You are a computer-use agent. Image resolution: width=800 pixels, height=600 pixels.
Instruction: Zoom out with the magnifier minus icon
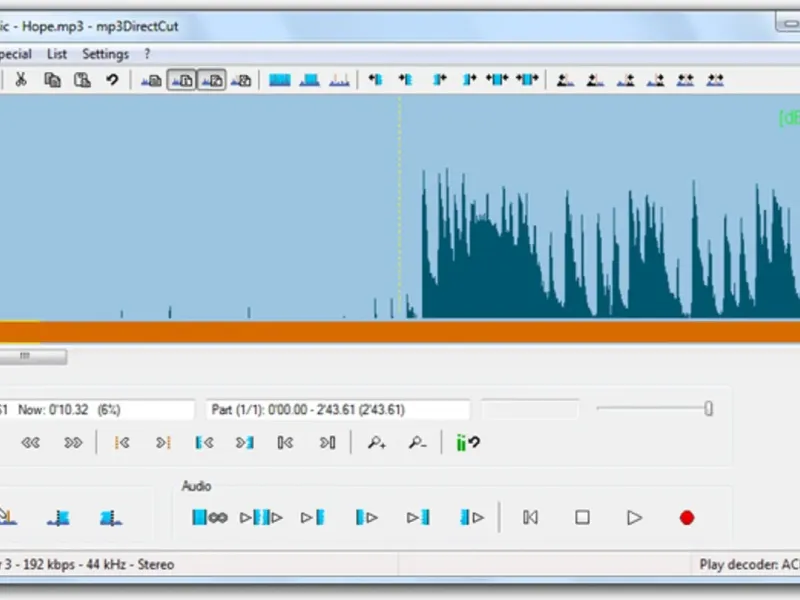pos(417,443)
